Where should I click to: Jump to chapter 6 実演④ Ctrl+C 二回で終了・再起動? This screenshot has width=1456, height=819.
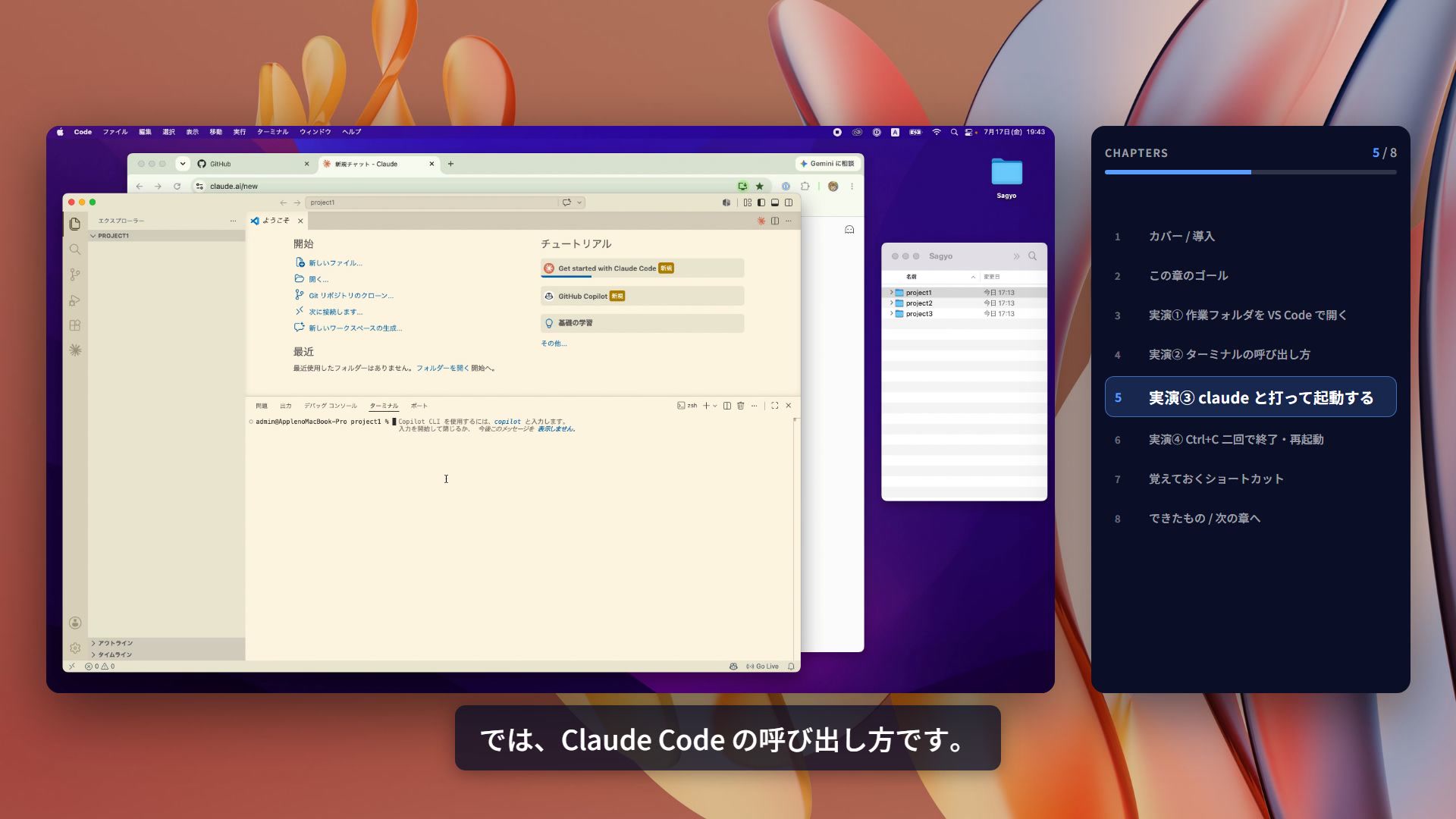tap(1250, 440)
